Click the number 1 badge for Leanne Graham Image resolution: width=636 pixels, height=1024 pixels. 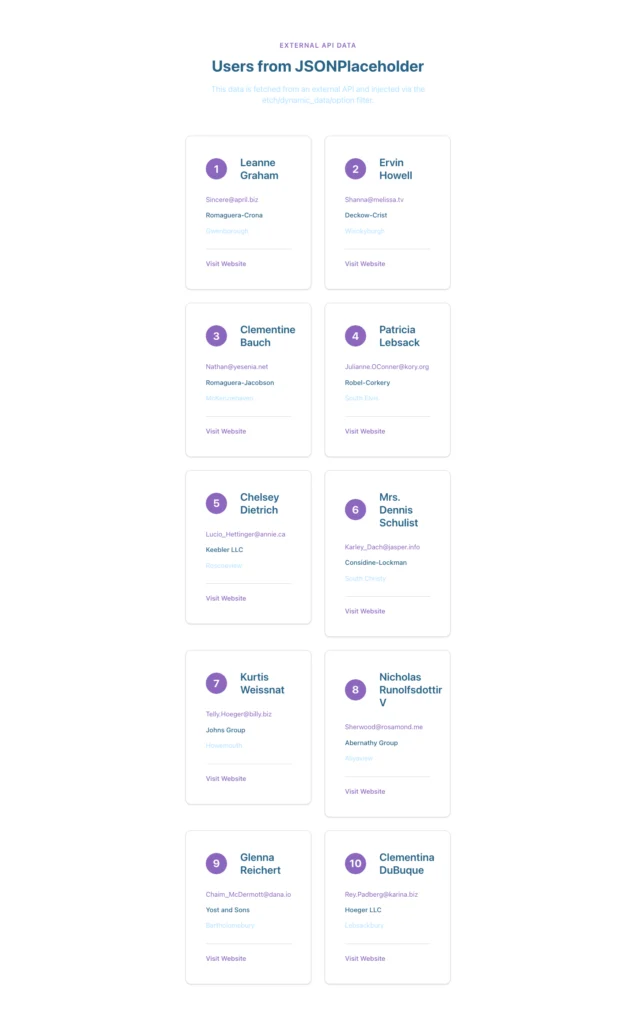216,169
